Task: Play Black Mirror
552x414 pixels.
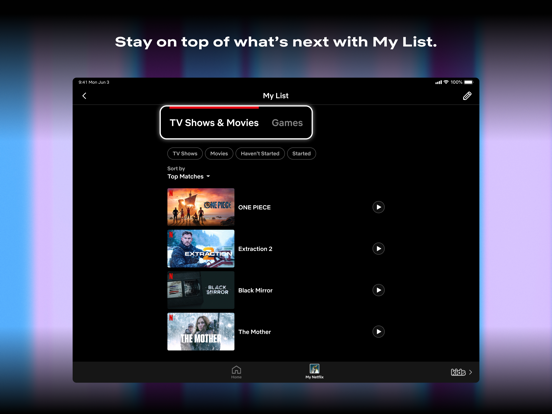Action: [378, 290]
